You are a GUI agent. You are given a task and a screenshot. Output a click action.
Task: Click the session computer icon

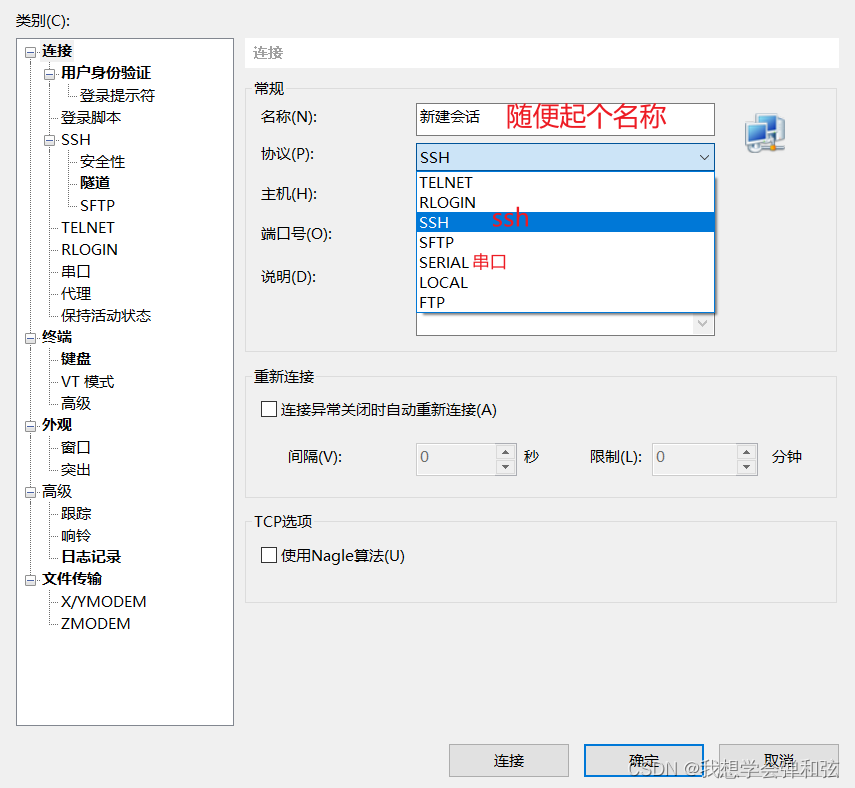765,134
